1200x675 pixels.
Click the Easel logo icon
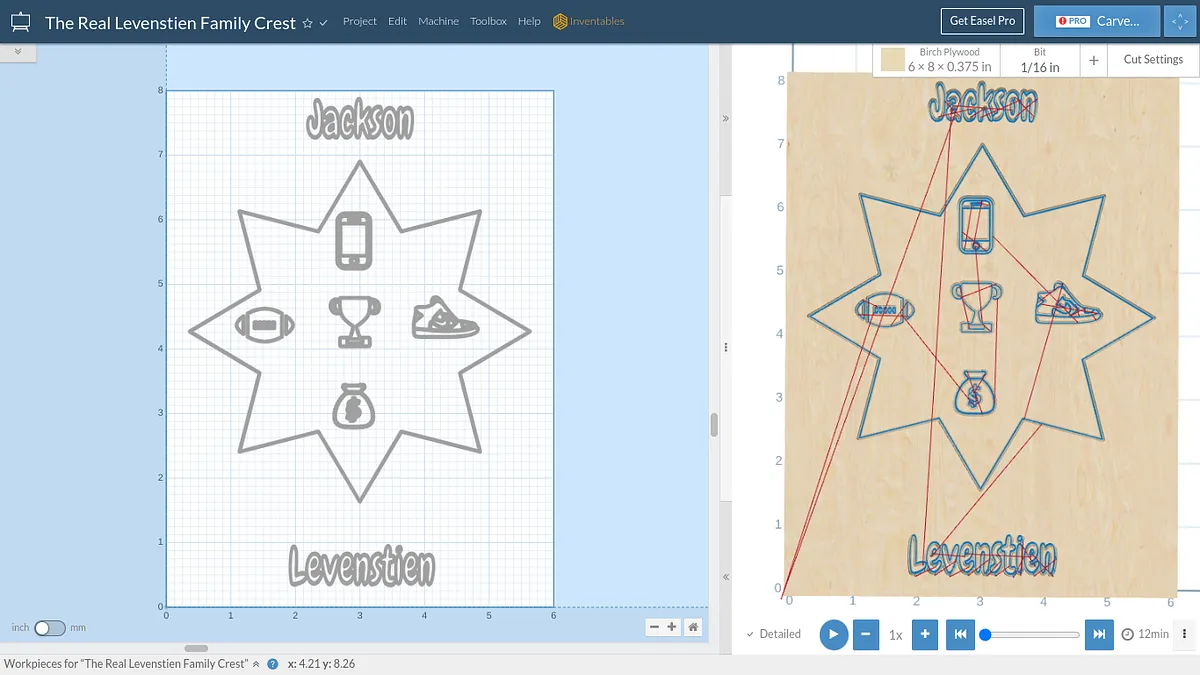[20, 21]
